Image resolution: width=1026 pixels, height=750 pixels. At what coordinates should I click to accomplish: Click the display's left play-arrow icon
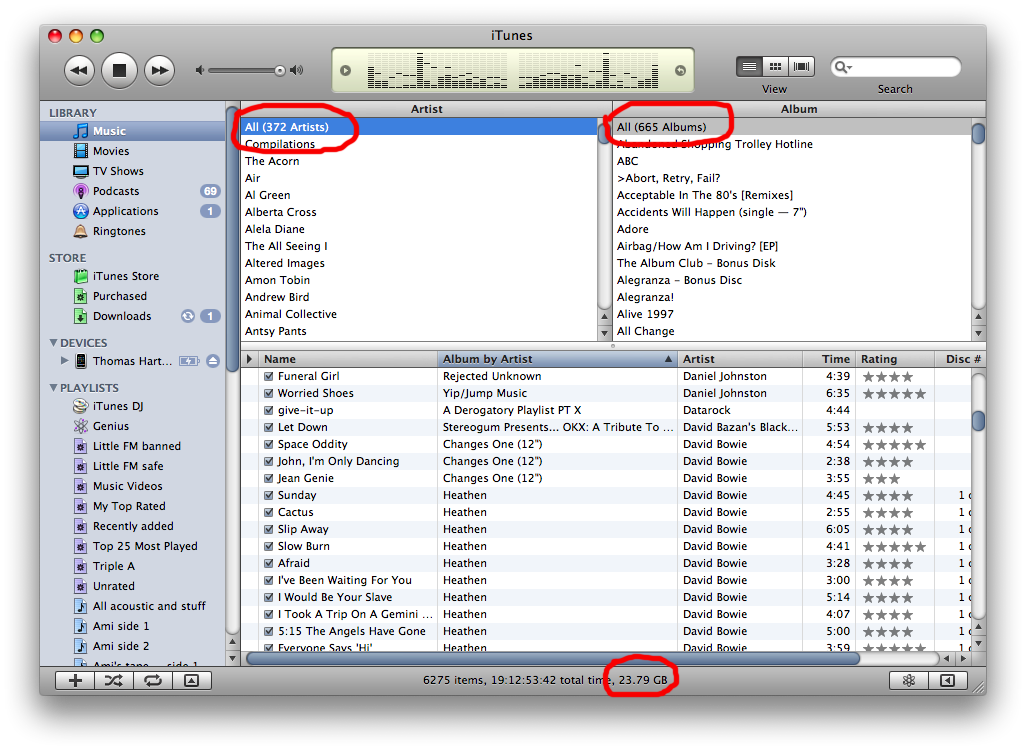345,71
